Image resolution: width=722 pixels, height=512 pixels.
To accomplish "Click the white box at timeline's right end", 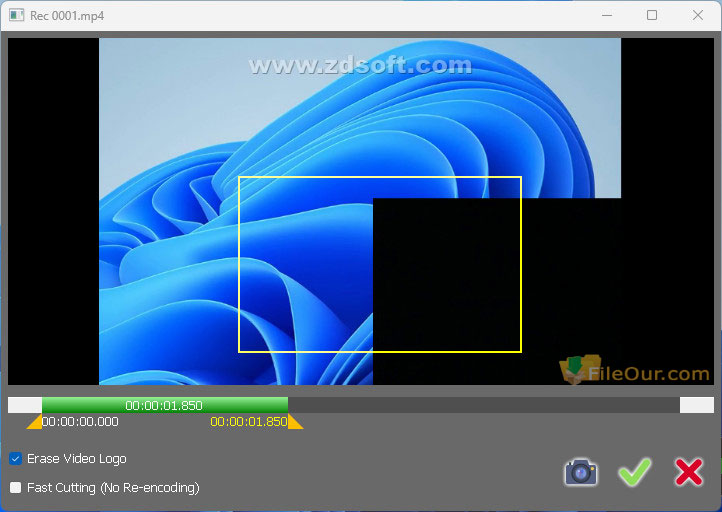I will coord(697,405).
